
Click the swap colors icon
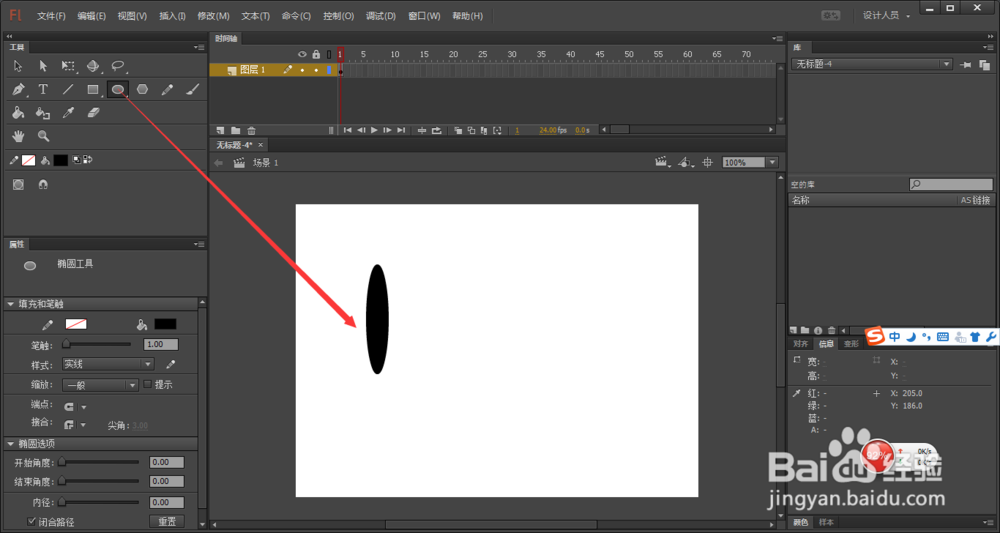pos(87,160)
